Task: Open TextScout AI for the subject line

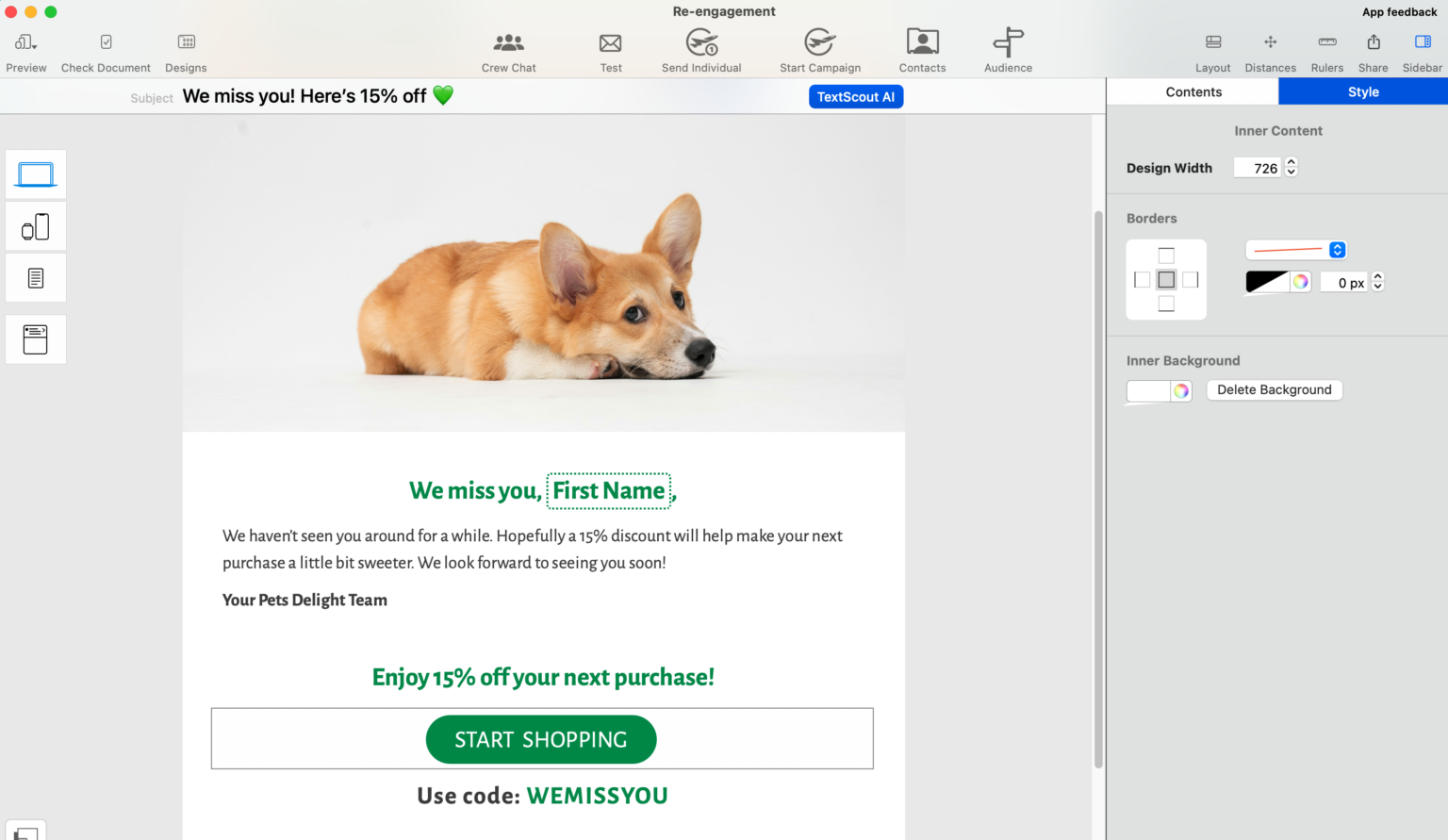Action: click(x=855, y=96)
